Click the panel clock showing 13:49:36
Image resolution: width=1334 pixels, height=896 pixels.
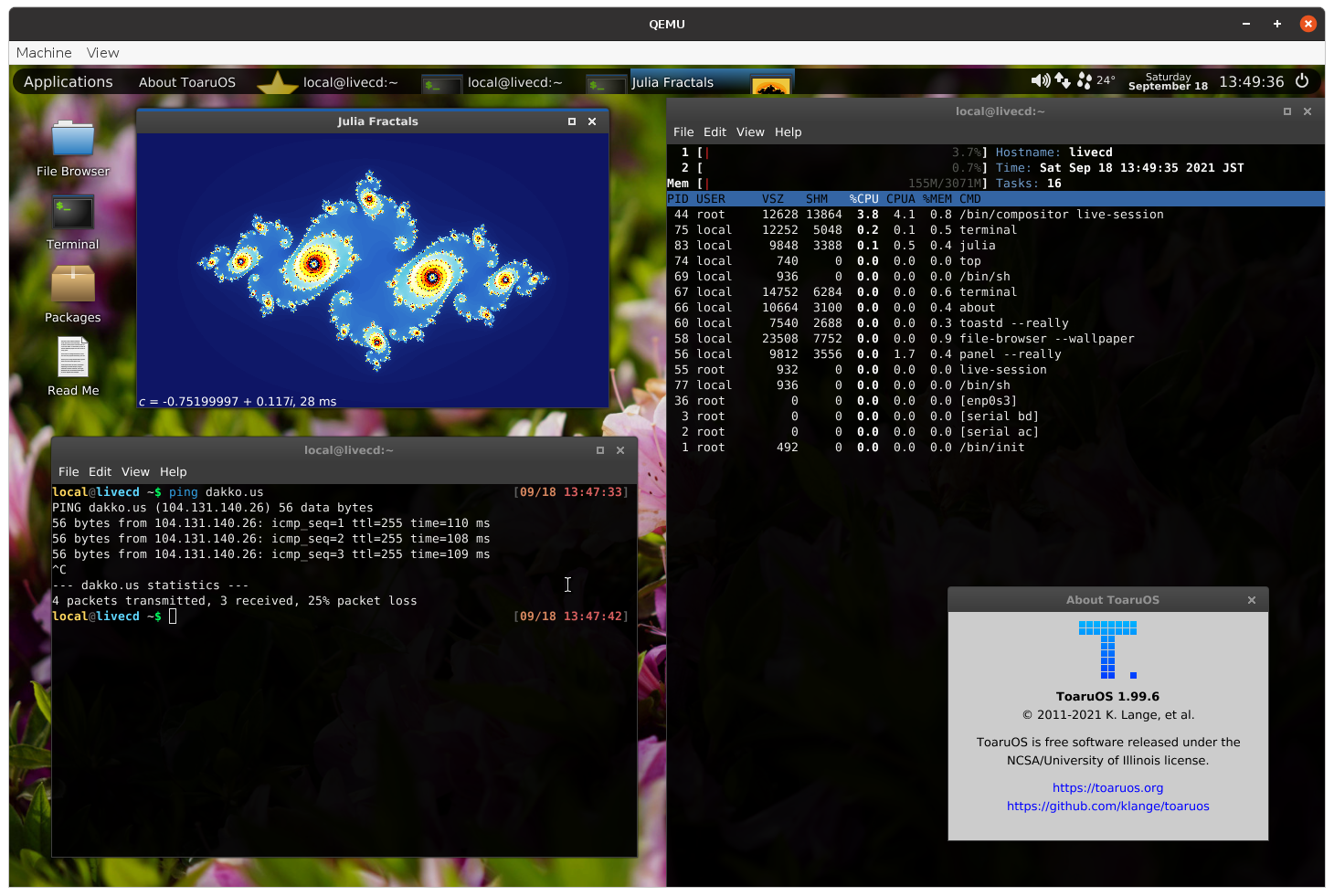1251,81
